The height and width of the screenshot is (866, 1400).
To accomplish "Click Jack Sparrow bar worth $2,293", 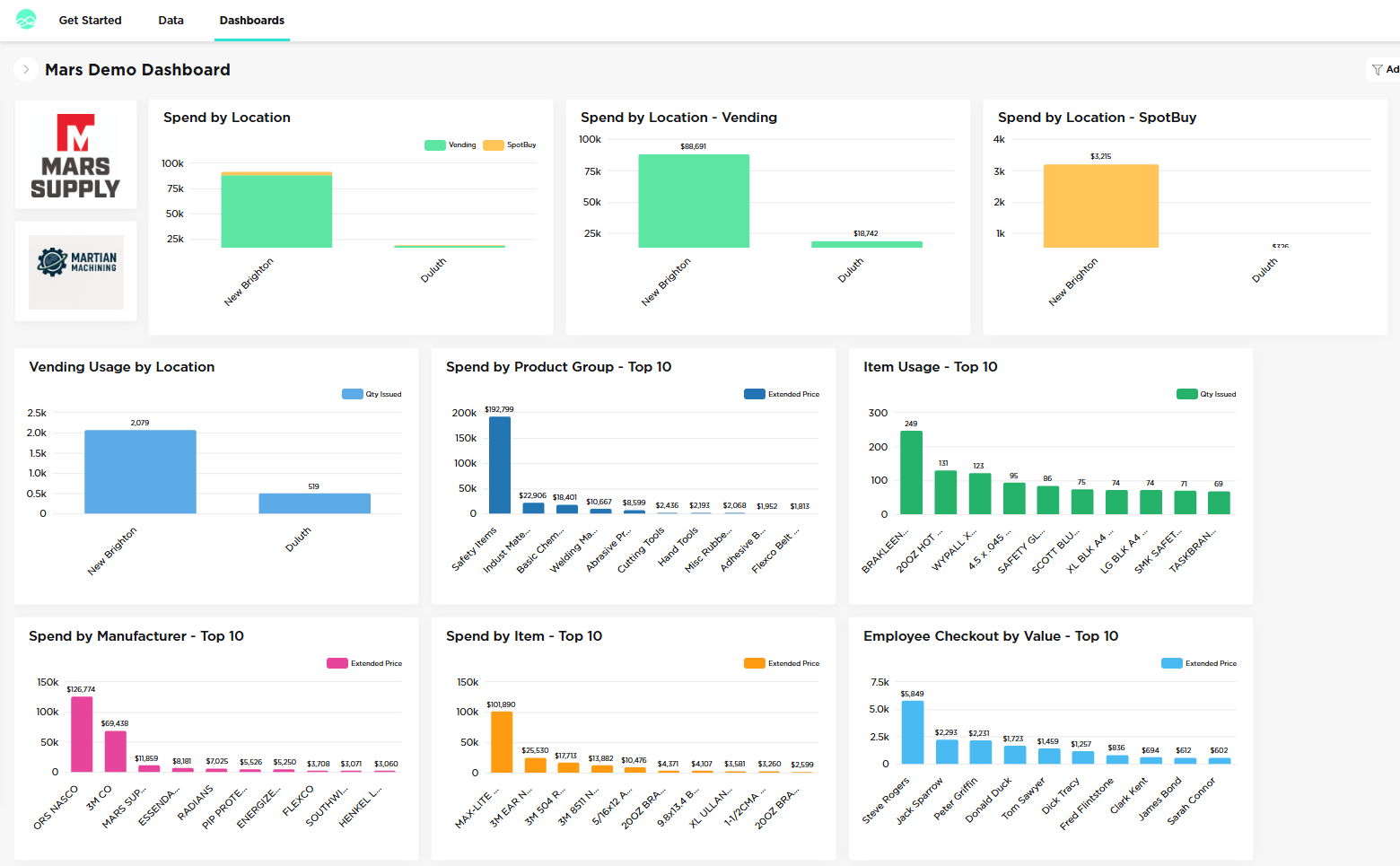I will (x=947, y=751).
